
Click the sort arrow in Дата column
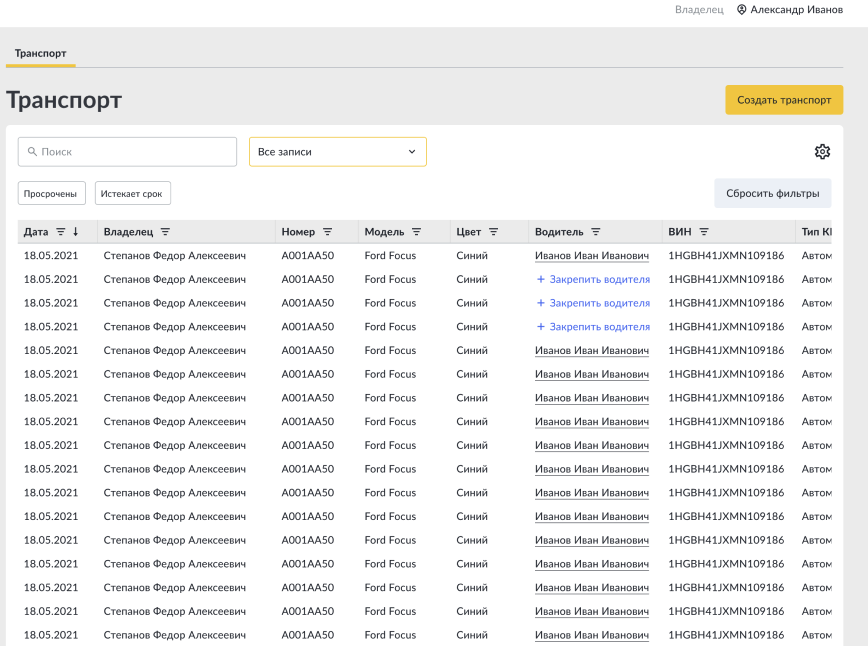76,232
